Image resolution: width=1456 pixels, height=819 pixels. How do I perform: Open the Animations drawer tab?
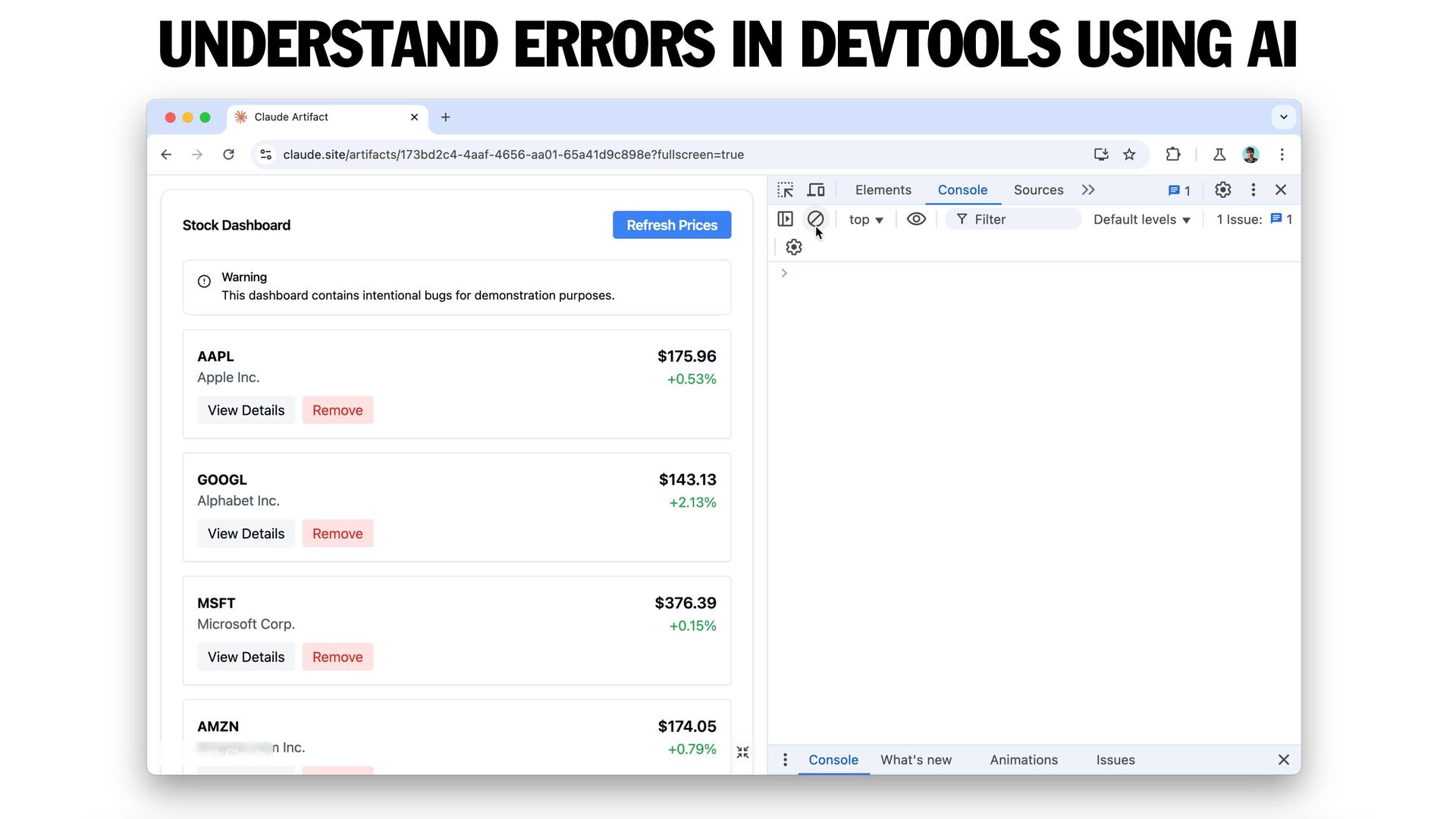click(1024, 760)
